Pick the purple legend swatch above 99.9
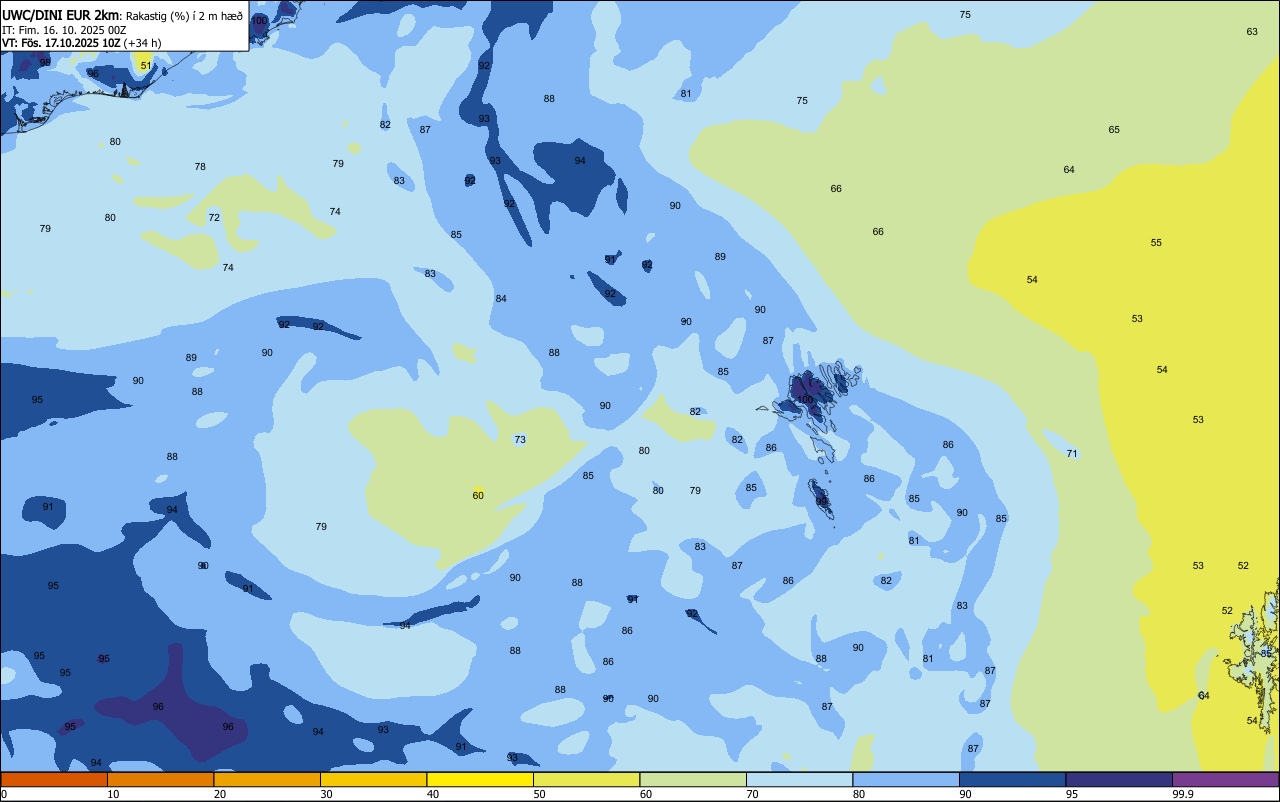 point(1226,780)
